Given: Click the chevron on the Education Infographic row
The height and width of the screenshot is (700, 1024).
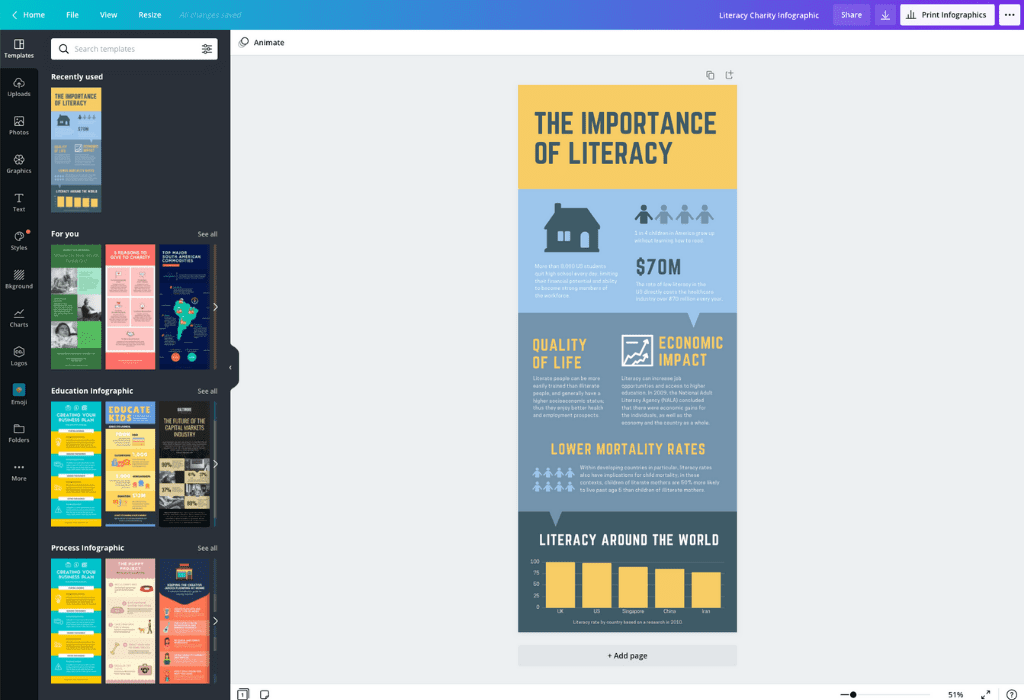Looking at the screenshot, I should [x=214, y=462].
